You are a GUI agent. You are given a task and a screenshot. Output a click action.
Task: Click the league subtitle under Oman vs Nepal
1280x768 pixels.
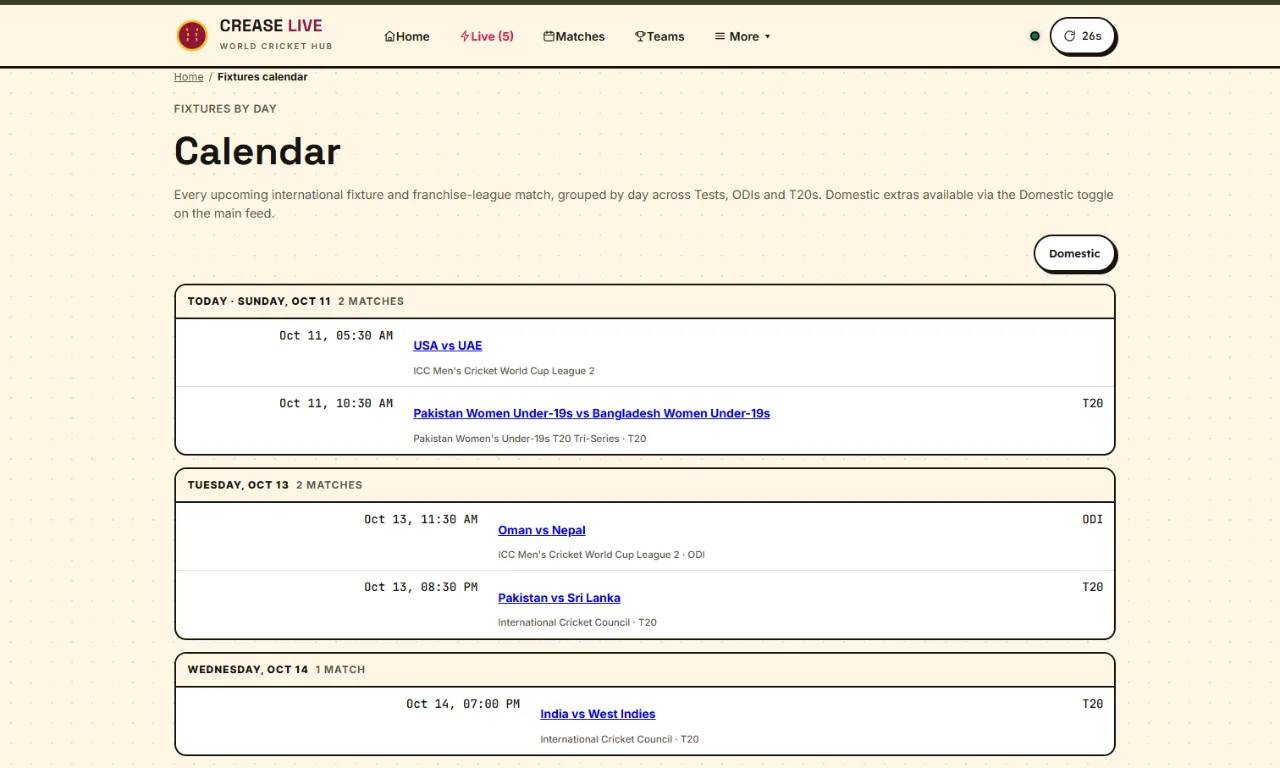click(601, 555)
